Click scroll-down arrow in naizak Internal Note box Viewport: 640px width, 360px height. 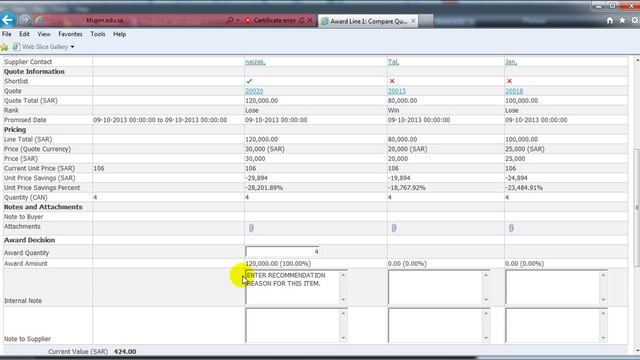[x=343, y=300]
